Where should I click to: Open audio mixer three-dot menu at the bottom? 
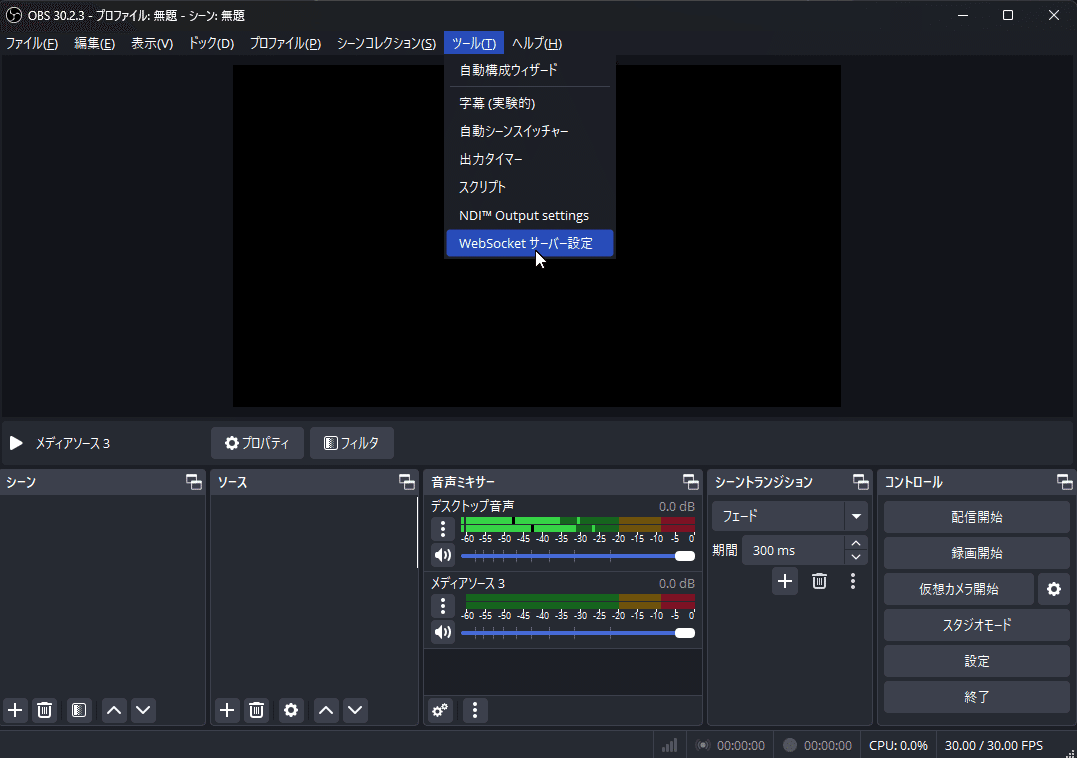[x=475, y=710]
